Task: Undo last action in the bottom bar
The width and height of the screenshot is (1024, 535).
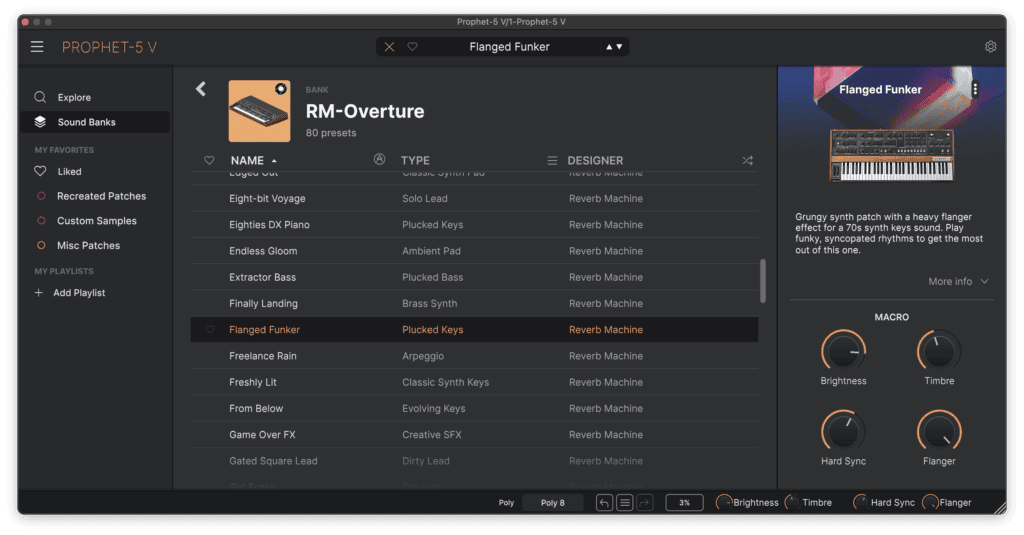Action: [604, 502]
